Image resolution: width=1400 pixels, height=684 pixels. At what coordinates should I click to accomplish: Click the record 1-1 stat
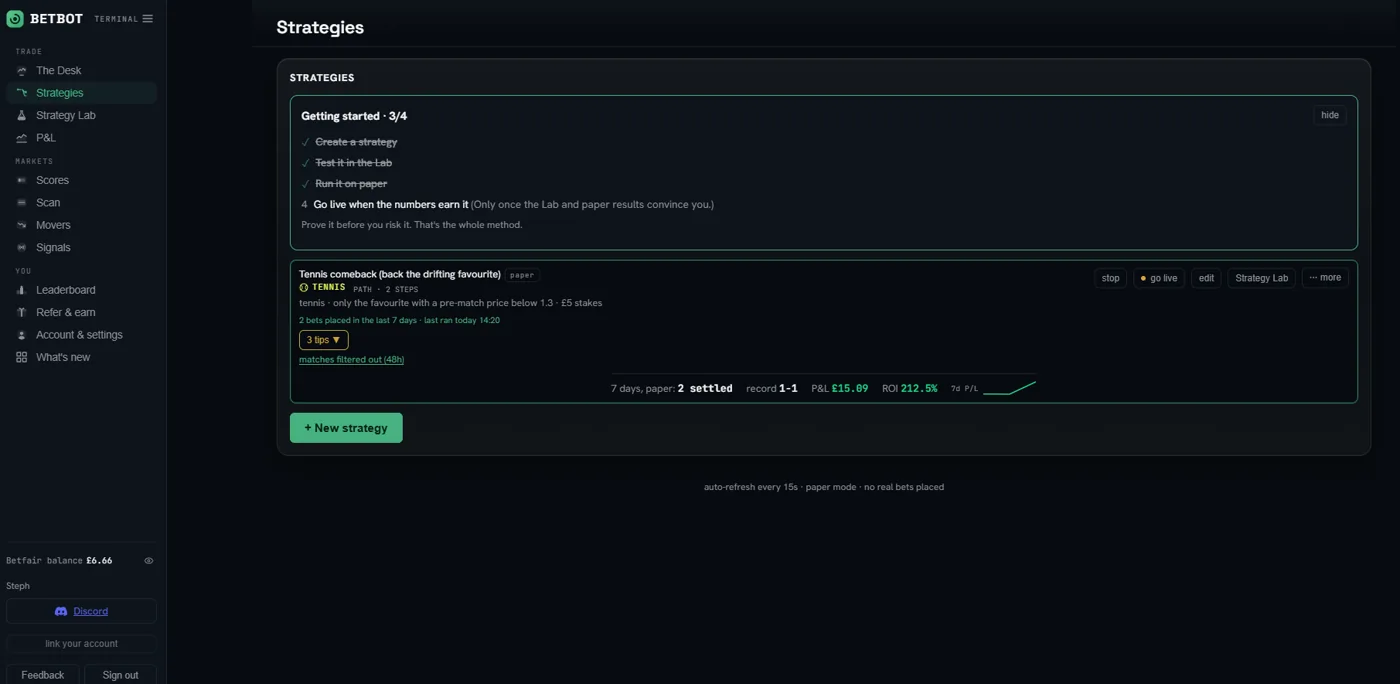[772, 388]
